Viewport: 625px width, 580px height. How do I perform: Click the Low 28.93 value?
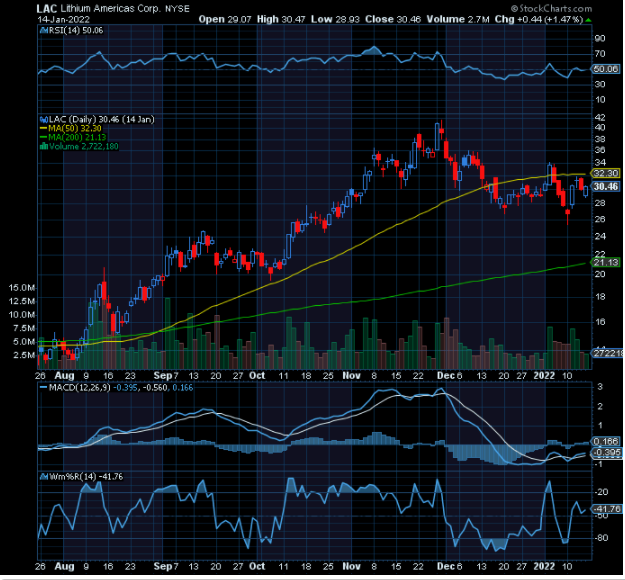[x=335, y=19]
